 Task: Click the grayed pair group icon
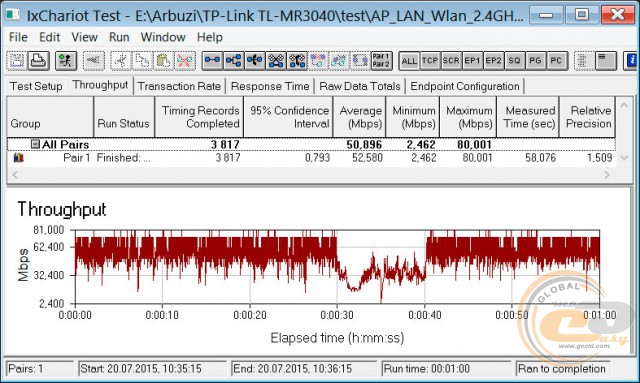[x=318, y=61]
